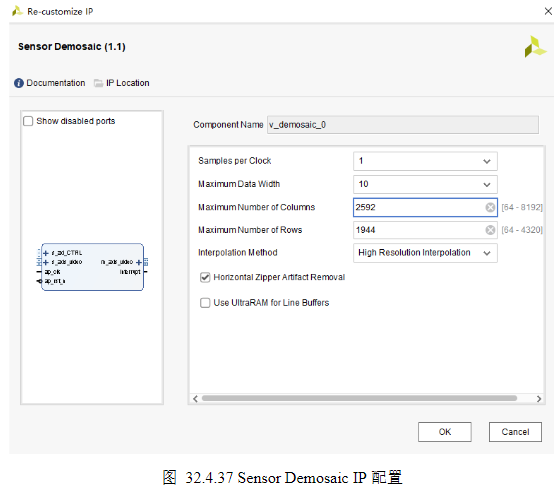The height and width of the screenshot is (492, 560).
Task: Expand the s_axi_CTRL port plus icon
Action: point(46,253)
